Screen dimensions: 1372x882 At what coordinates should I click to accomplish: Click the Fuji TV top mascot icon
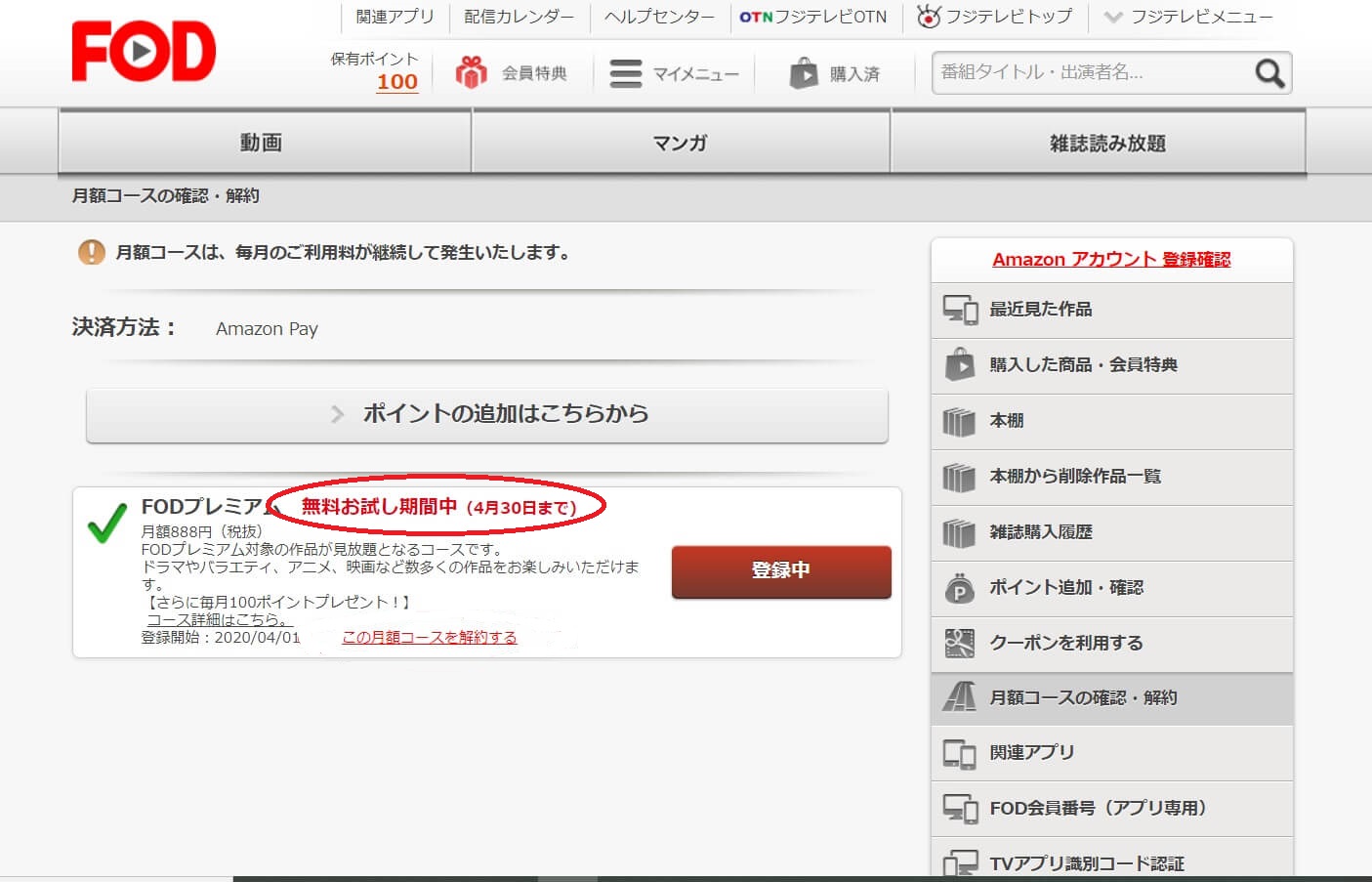pos(929,16)
